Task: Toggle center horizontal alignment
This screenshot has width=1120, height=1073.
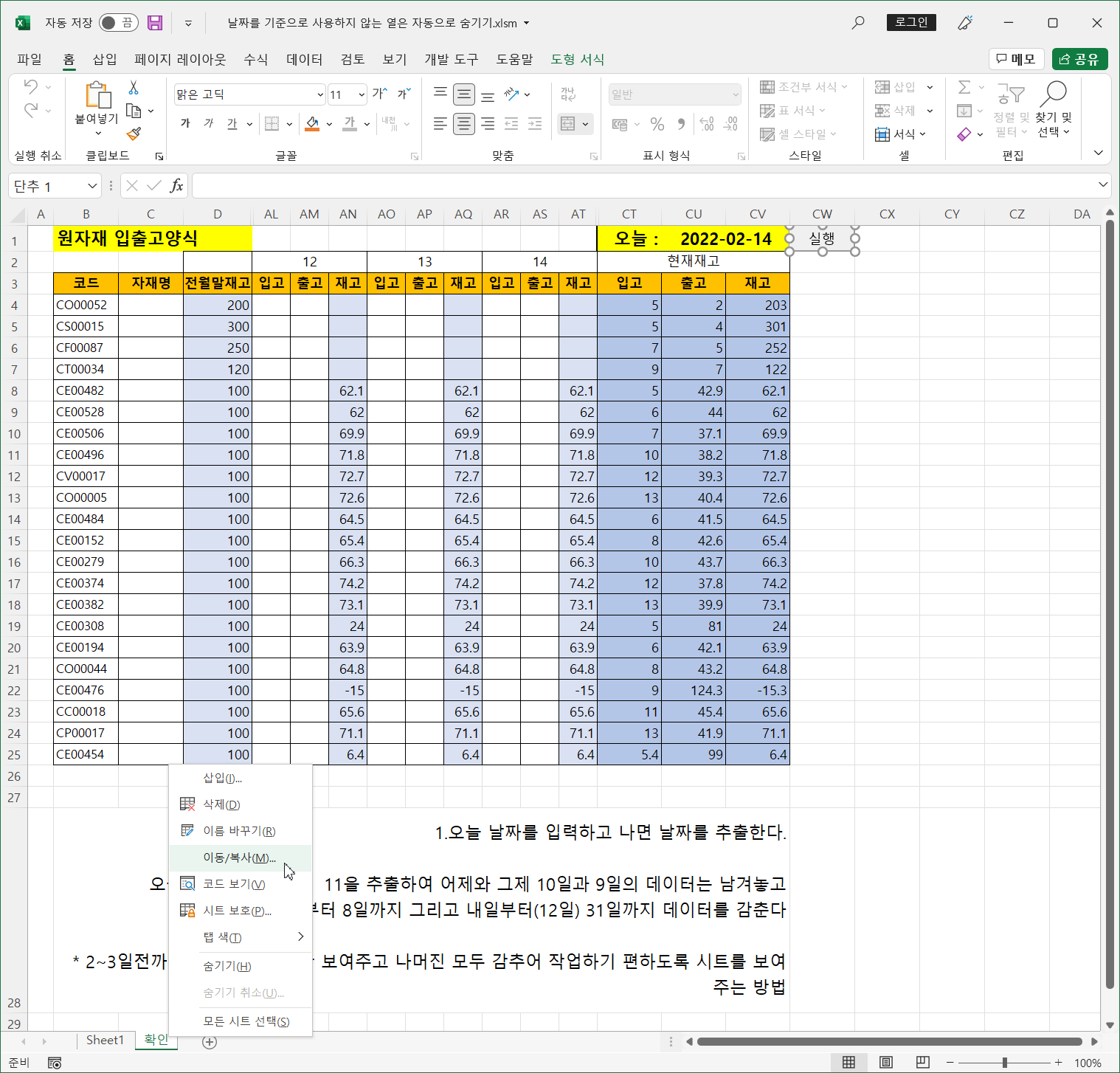Action: point(464,123)
